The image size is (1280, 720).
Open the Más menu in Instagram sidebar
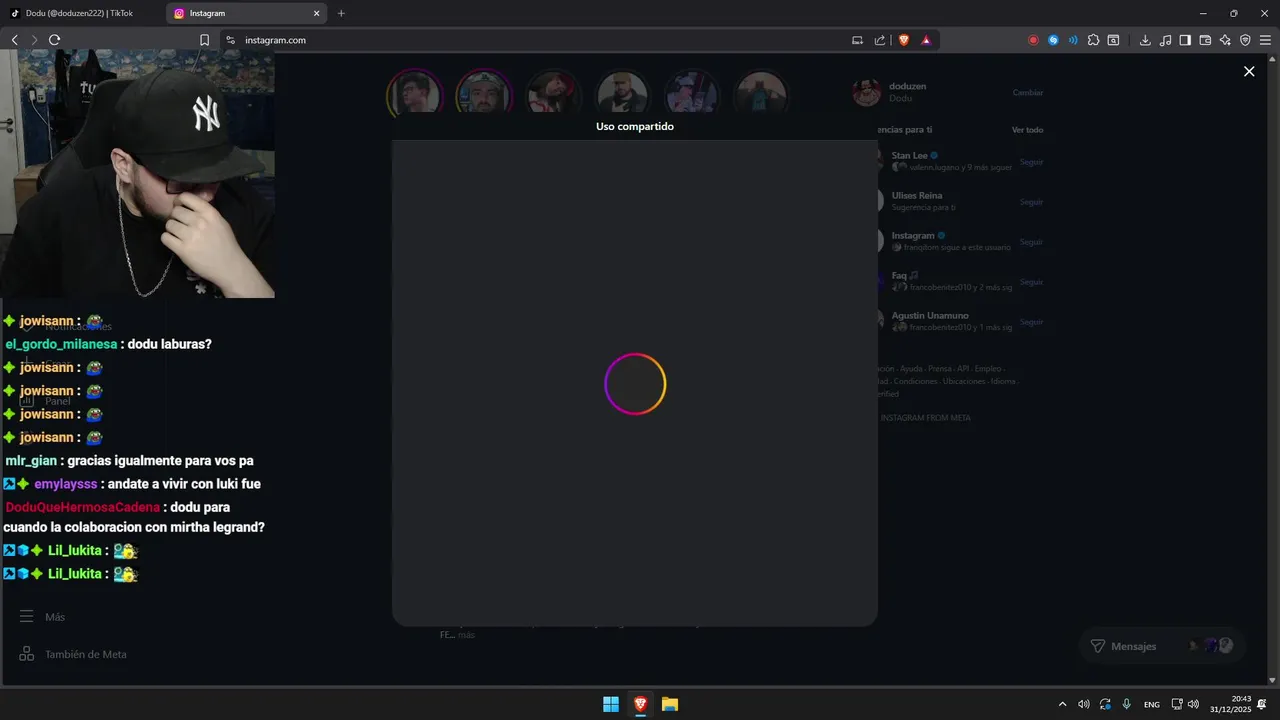tap(42, 617)
